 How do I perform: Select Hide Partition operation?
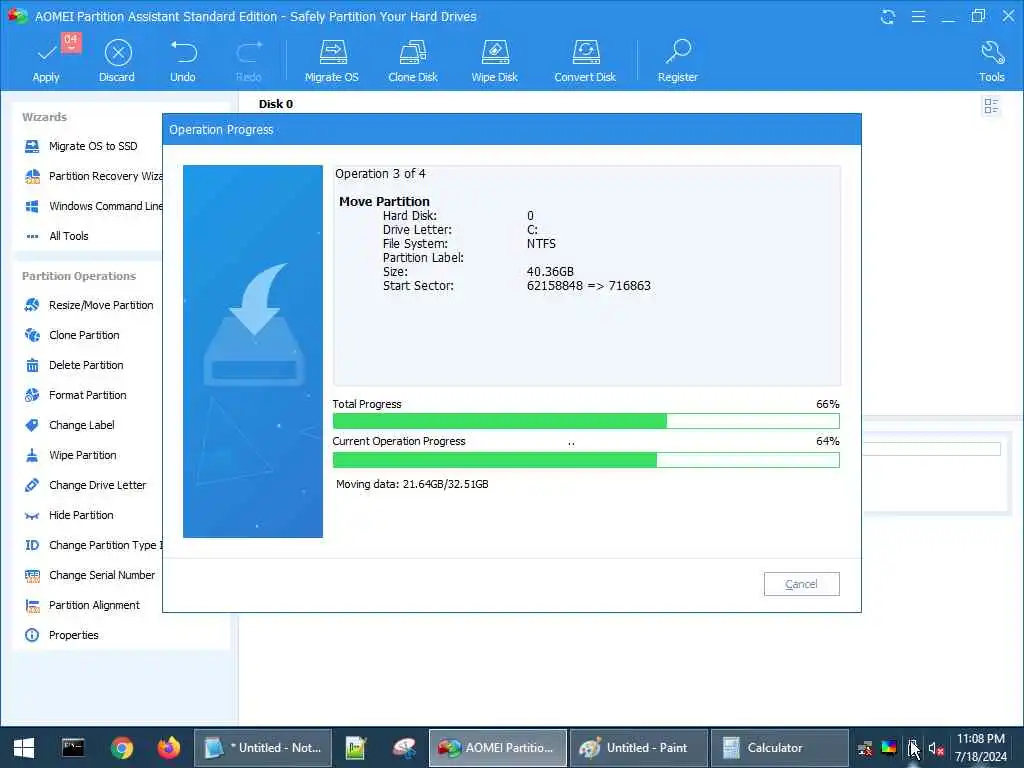click(x=69, y=515)
